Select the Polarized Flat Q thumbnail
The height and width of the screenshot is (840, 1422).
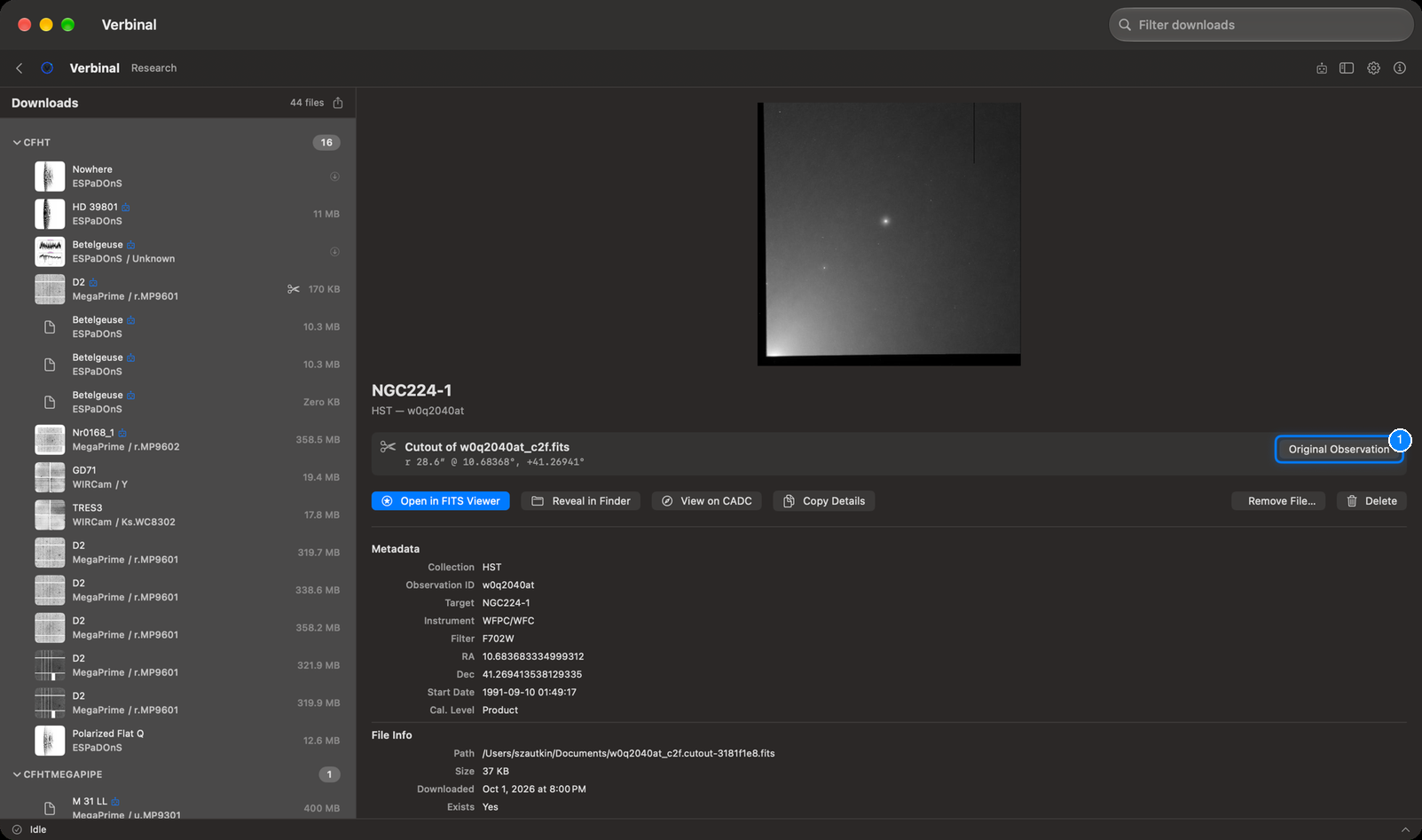pos(50,741)
